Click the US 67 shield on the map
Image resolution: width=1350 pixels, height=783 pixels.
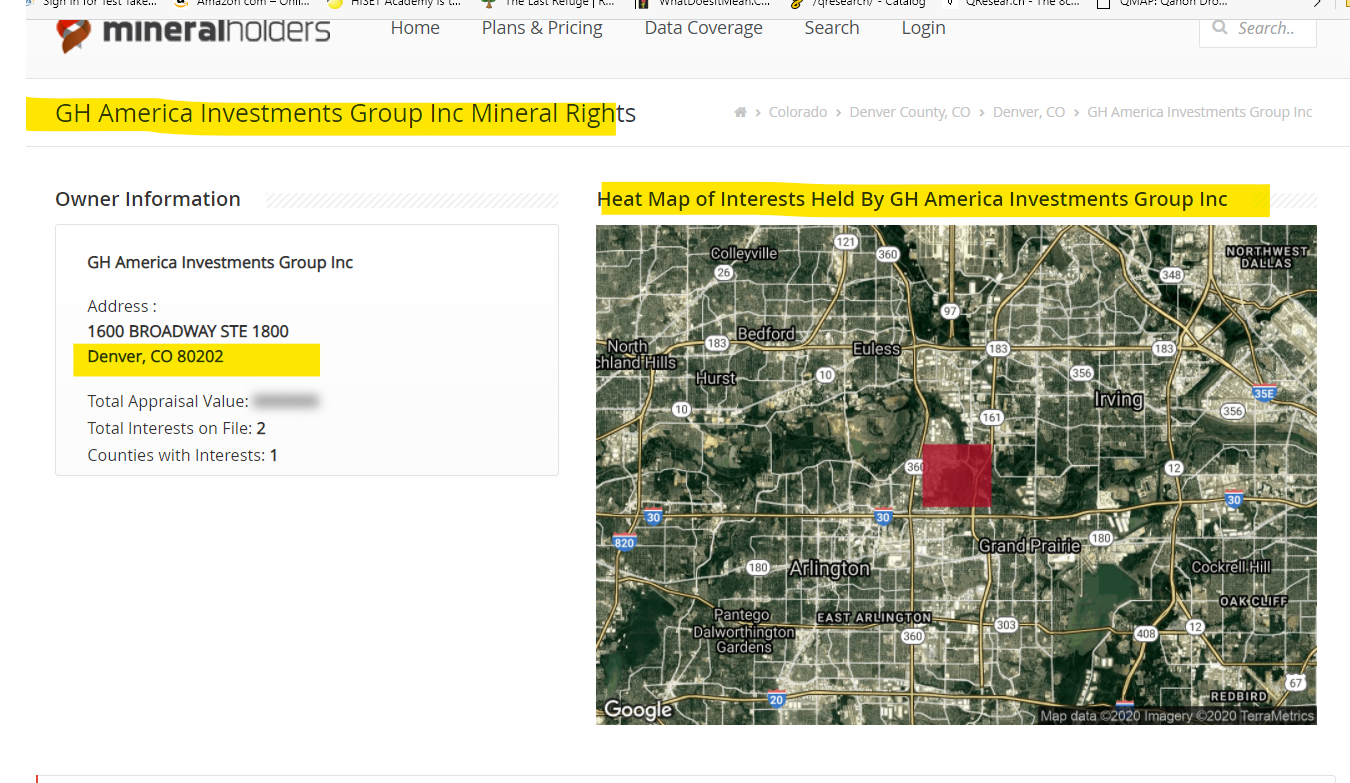coord(1297,683)
